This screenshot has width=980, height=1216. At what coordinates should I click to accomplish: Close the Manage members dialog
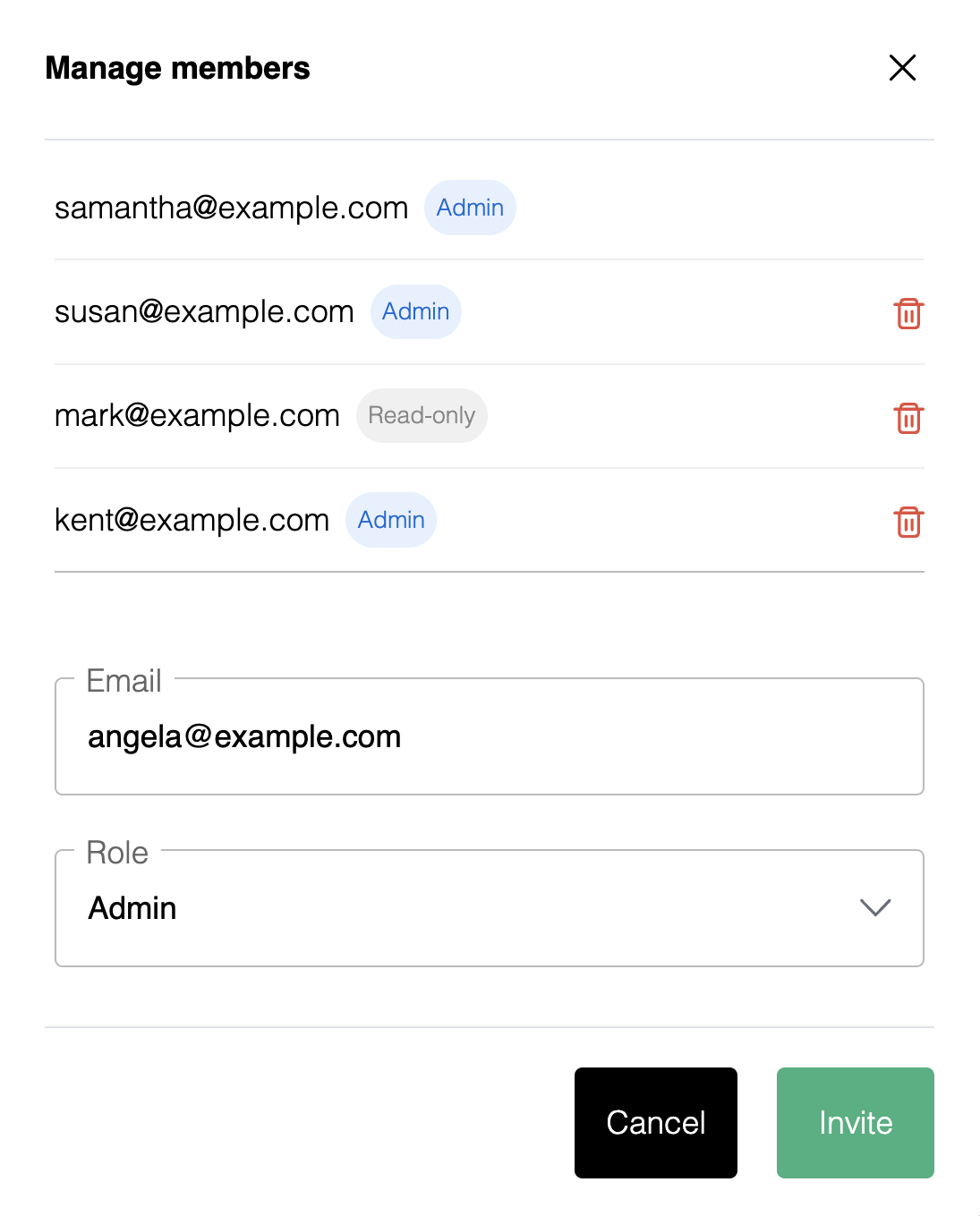(x=902, y=67)
